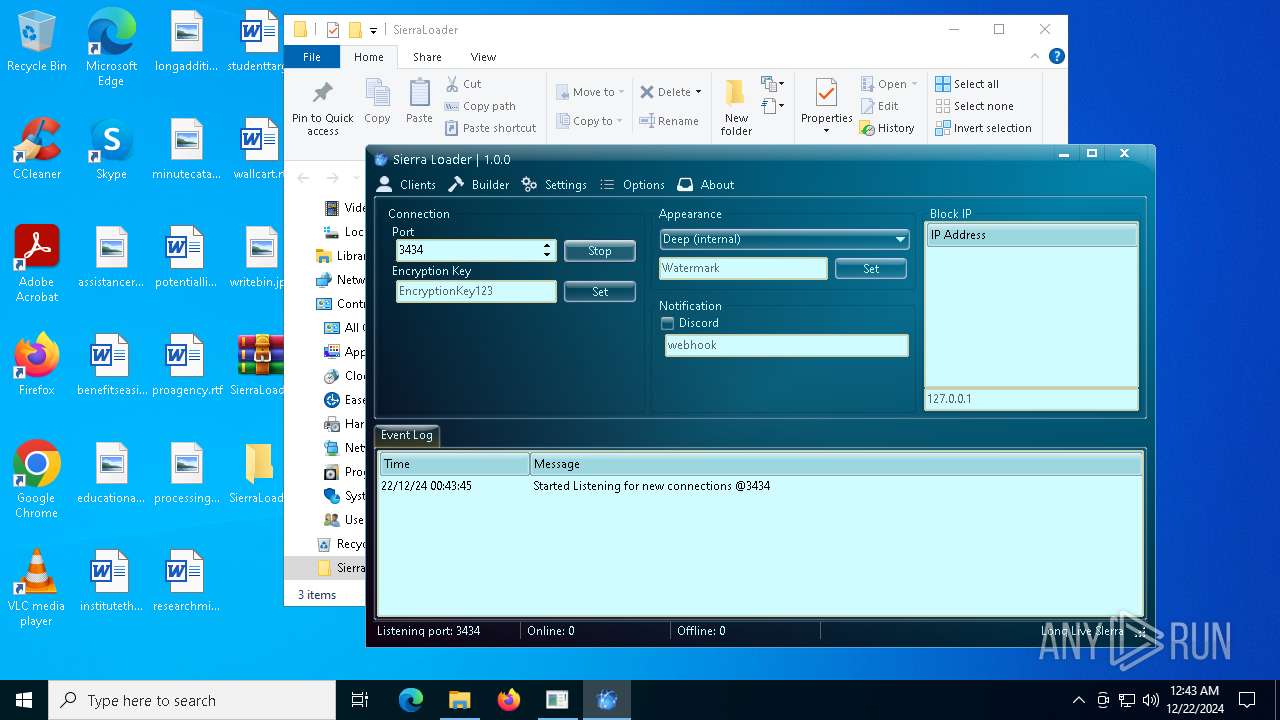Open Google Chrome desktop shortcut

click(37, 479)
